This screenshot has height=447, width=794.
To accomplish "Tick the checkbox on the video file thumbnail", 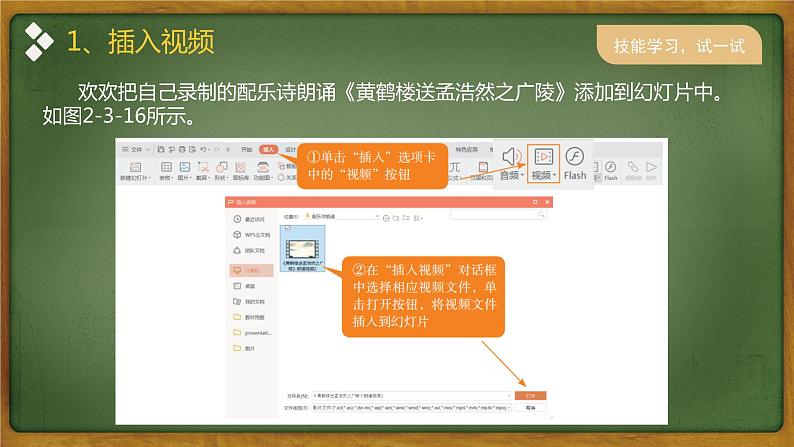I will 289,228.
